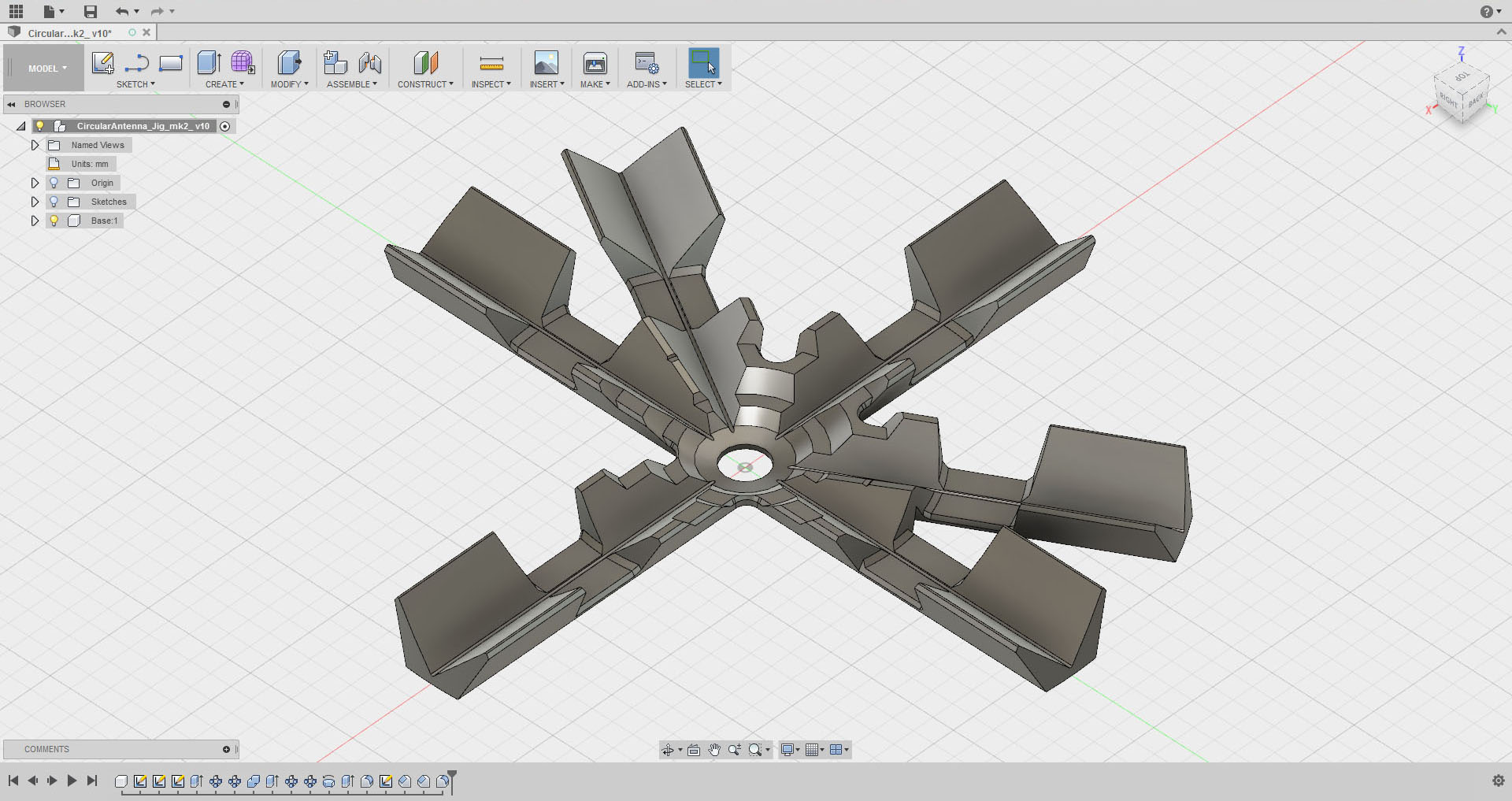Start Create Sketch tool
The width and height of the screenshot is (1512, 801).
coord(103,62)
